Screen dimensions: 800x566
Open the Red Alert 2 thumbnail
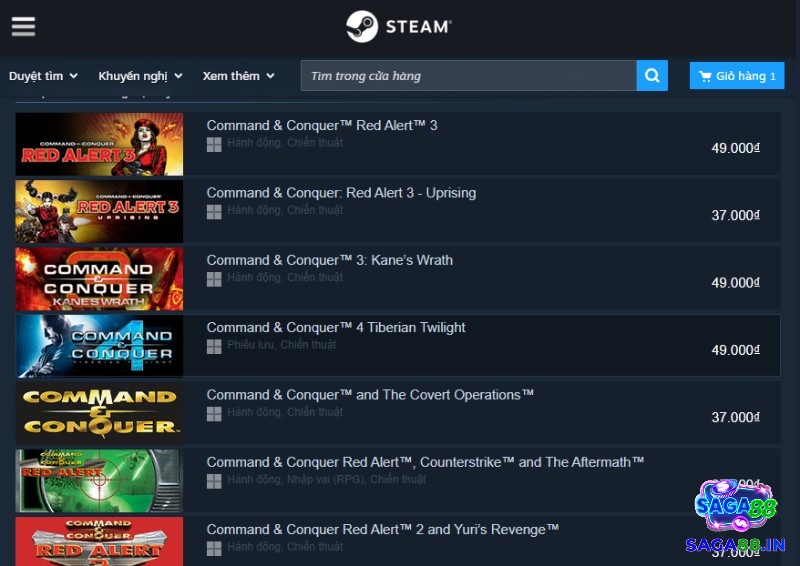click(x=99, y=542)
